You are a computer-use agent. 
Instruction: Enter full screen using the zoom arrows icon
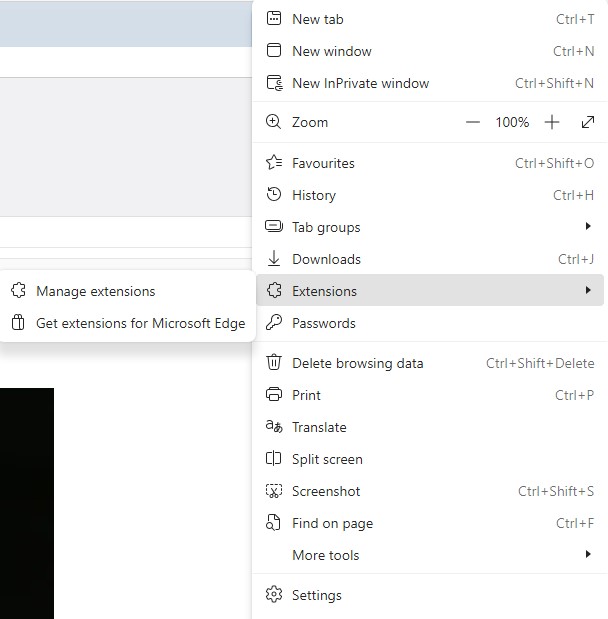[588, 122]
